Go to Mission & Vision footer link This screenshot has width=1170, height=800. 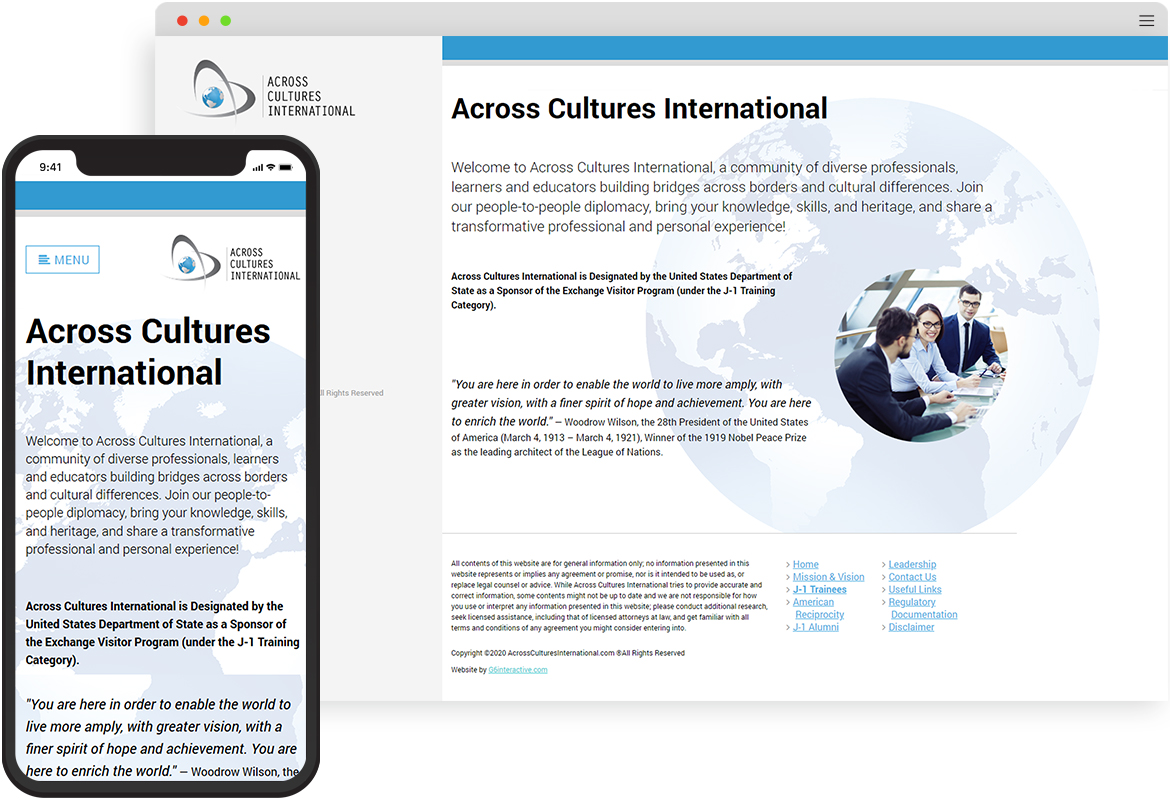coord(828,577)
